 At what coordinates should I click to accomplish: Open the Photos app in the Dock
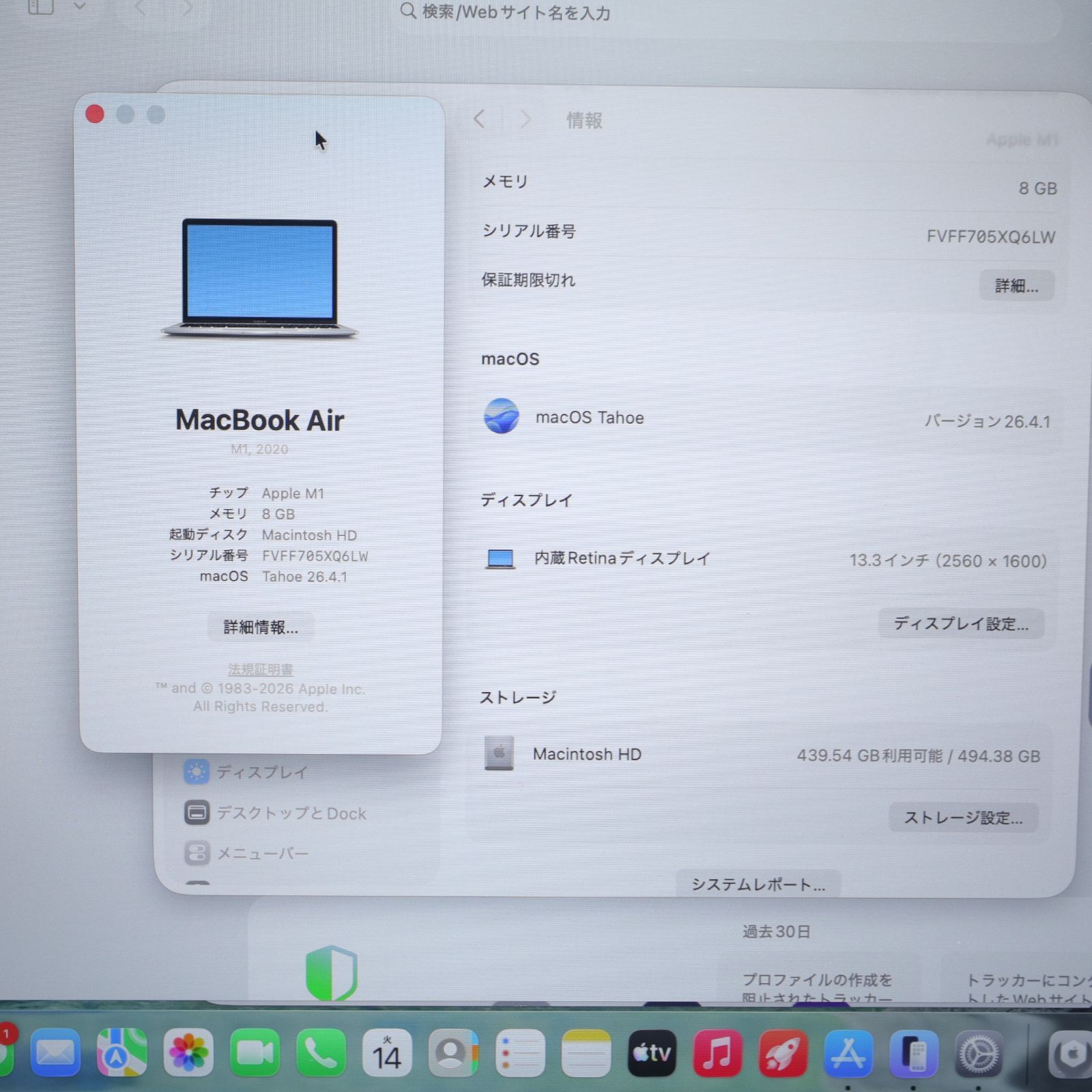tap(188, 1053)
